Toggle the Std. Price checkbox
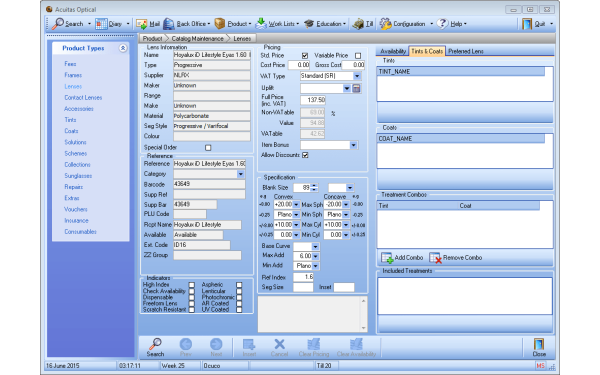This screenshot has width=600, height=375. point(305,55)
